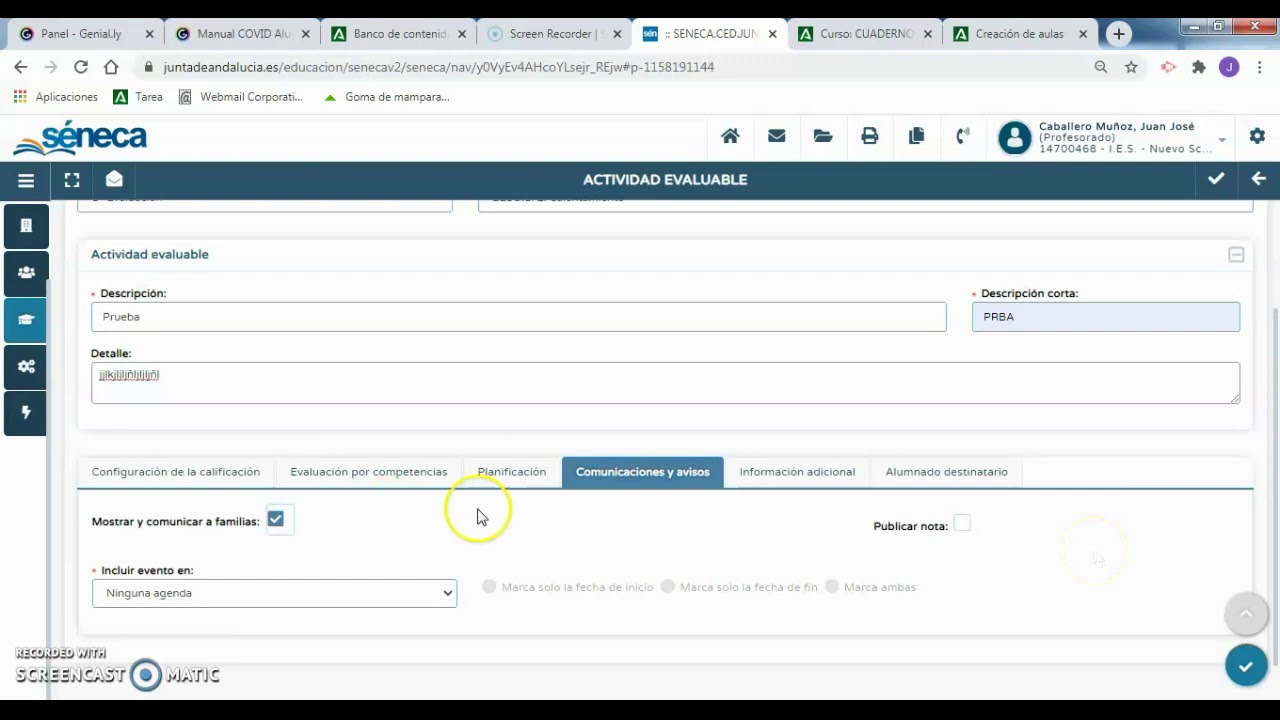This screenshot has width=1280, height=720.
Task: Switch to Configuración de la calificación tab
Action: [x=176, y=472]
